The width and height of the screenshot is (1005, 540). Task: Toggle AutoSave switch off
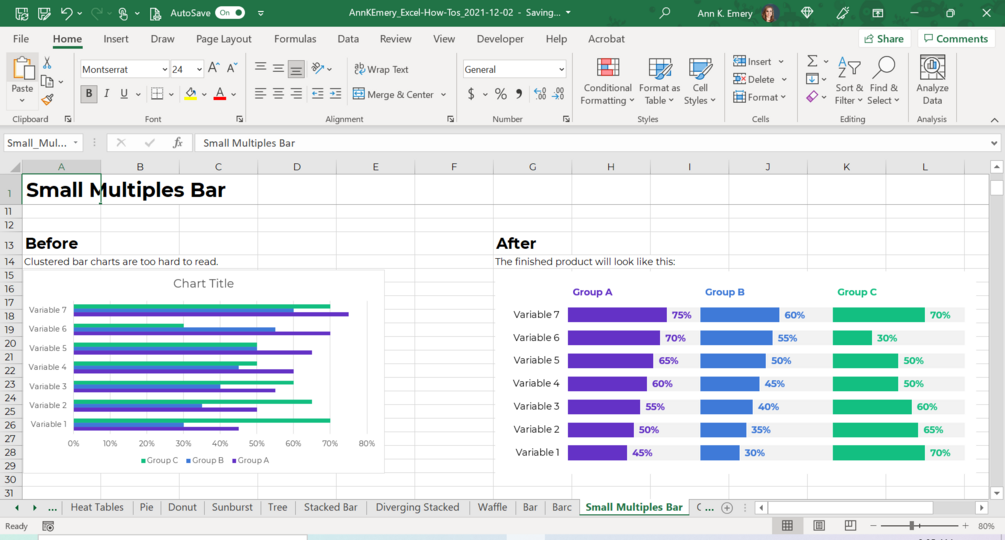[x=230, y=13]
